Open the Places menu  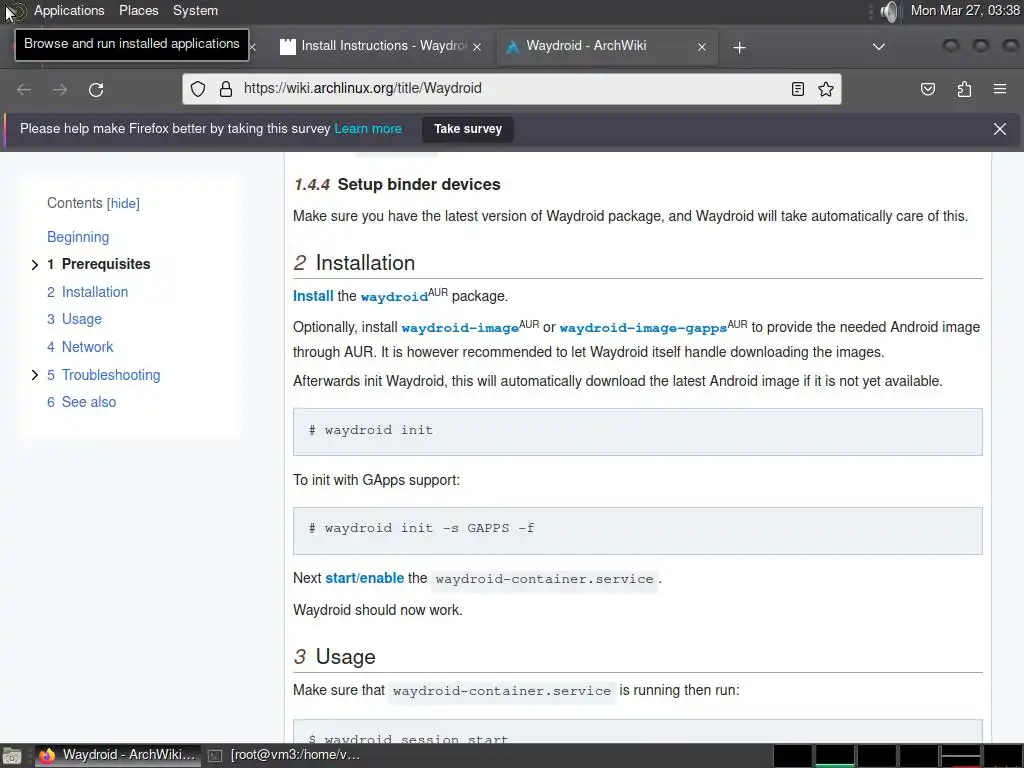click(x=138, y=10)
